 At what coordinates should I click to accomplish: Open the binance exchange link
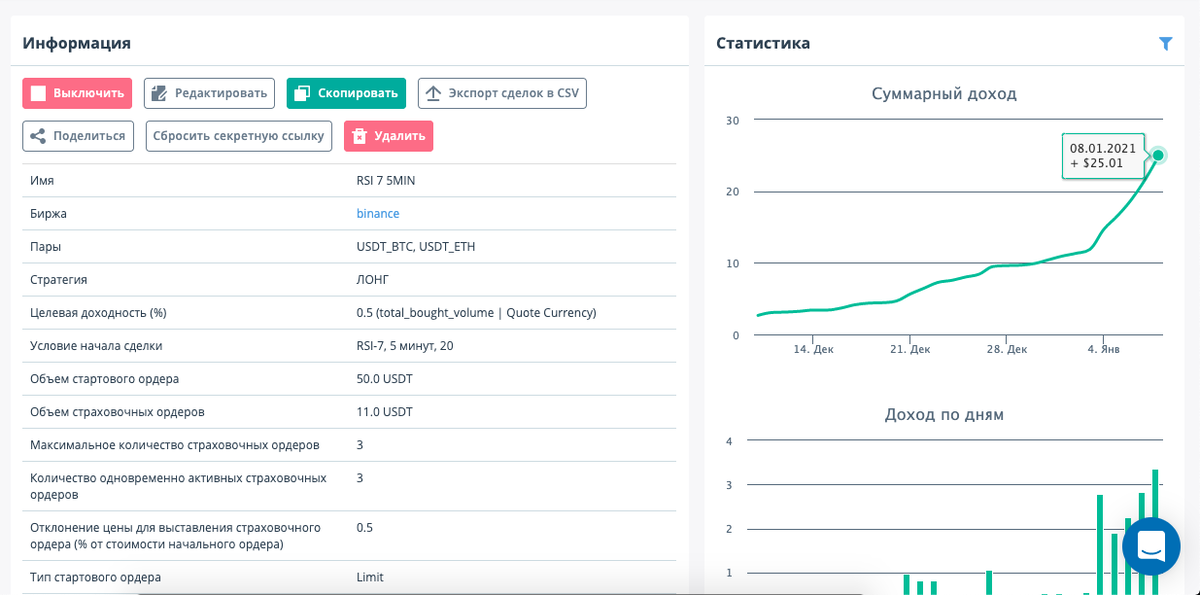tap(378, 214)
